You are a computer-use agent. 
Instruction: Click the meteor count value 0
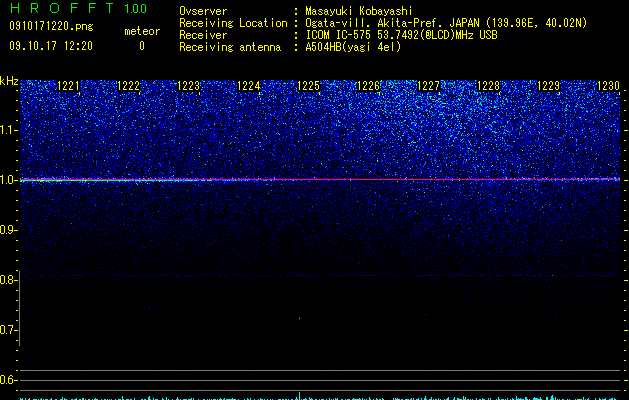click(142, 46)
